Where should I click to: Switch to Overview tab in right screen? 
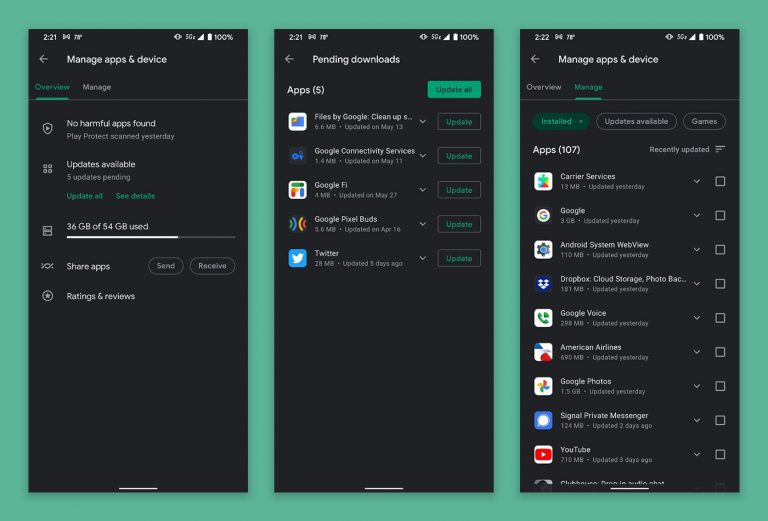coord(544,87)
